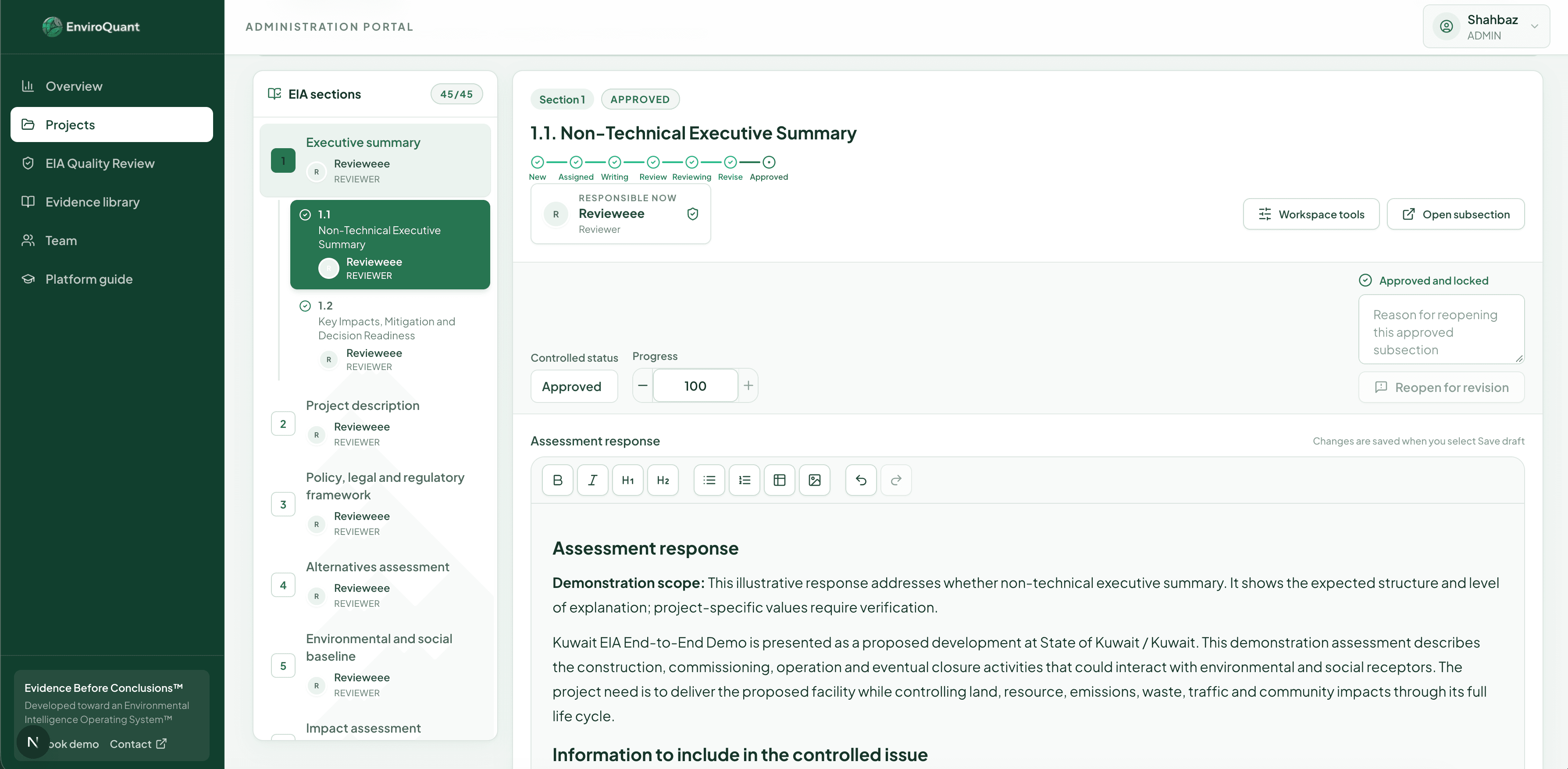Image resolution: width=1568 pixels, height=769 pixels.
Task: Insert Heading 1 style
Action: click(x=627, y=480)
